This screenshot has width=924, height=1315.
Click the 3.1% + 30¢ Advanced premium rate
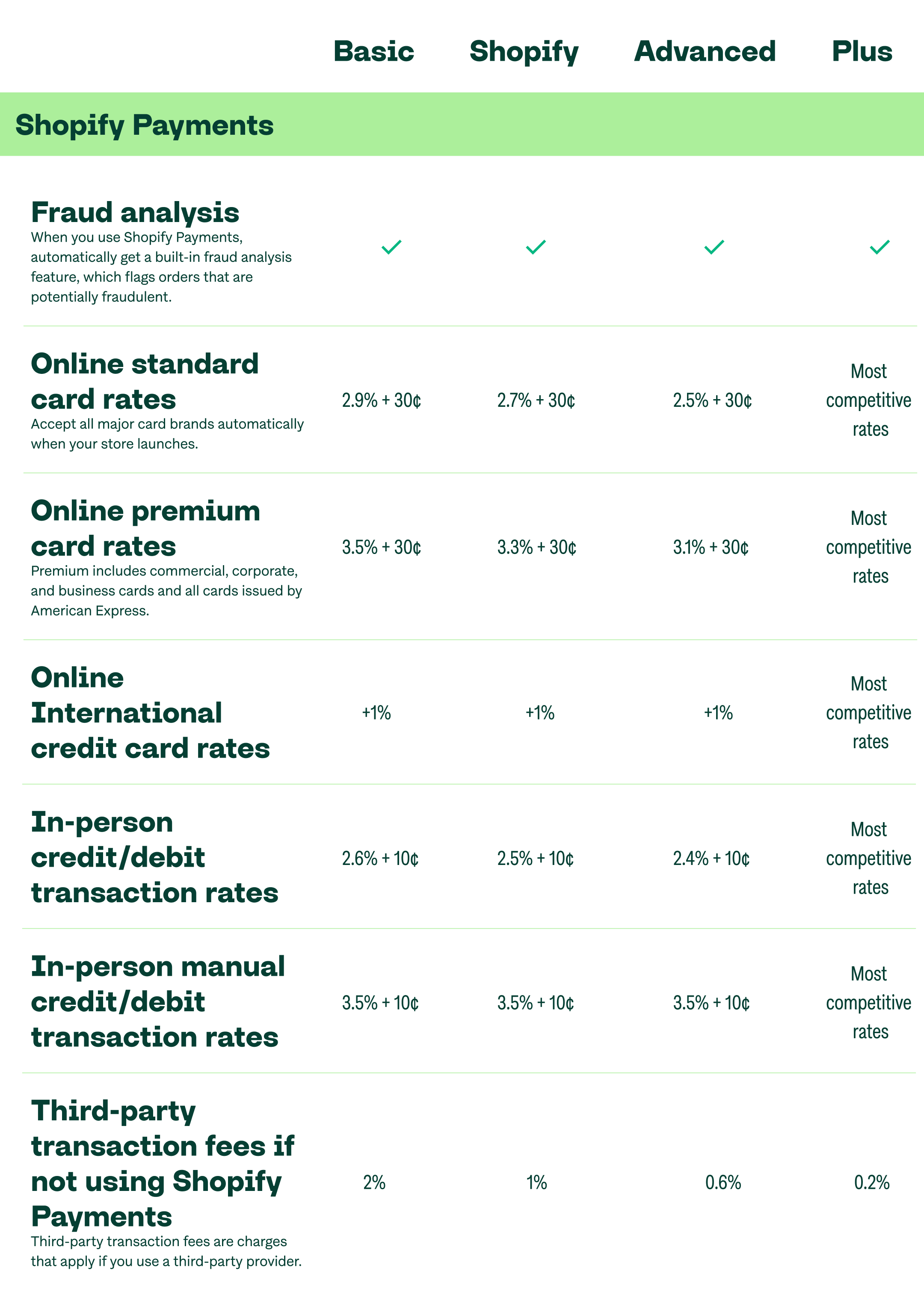(x=711, y=548)
